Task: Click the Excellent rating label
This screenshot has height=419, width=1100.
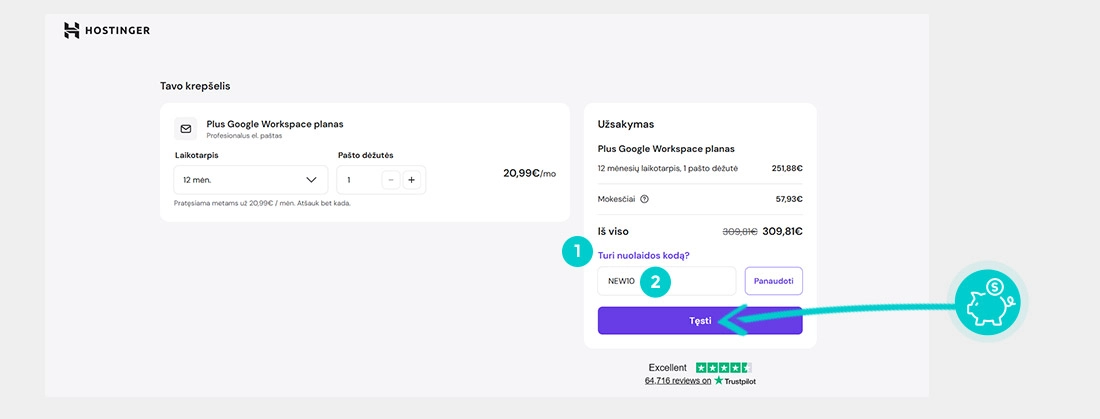Action: 667,367
